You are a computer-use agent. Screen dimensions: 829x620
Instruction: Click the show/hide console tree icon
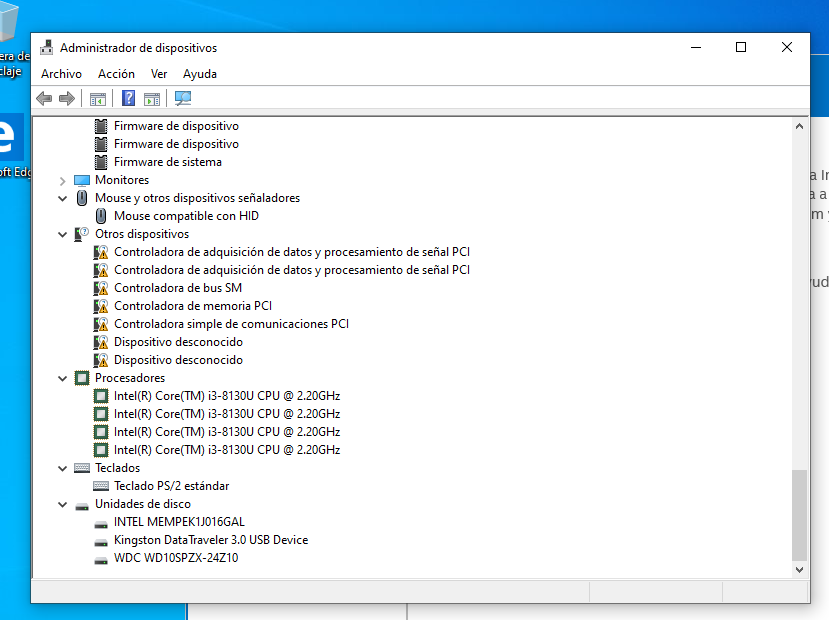[x=98, y=99]
